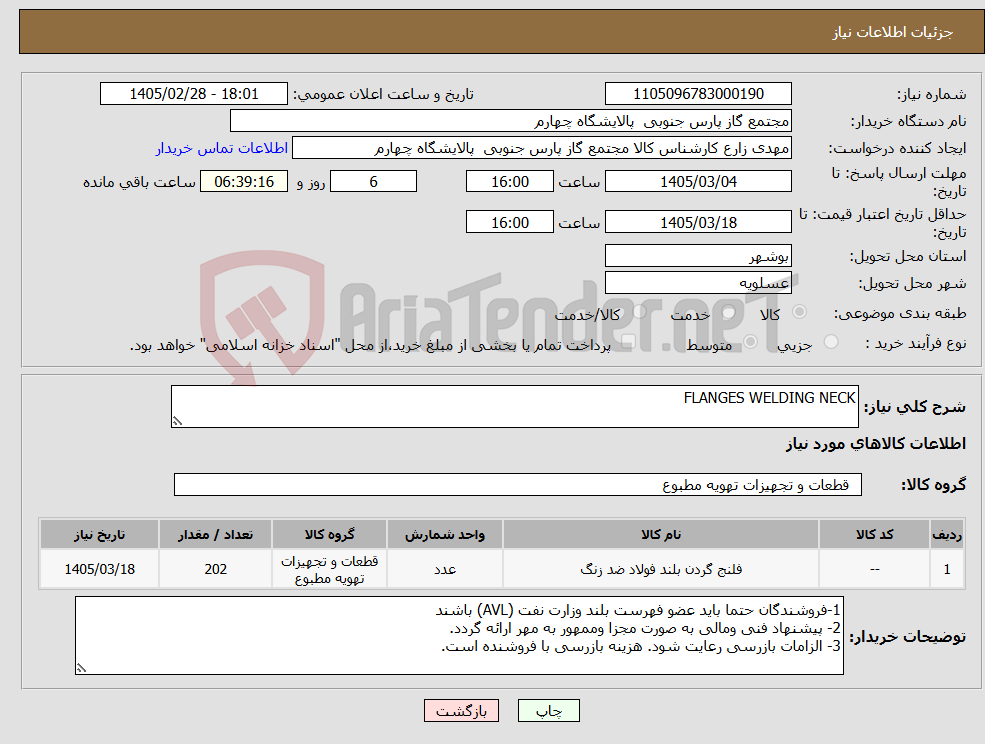Click the response deadline date 1405/03/04

[698, 182]
